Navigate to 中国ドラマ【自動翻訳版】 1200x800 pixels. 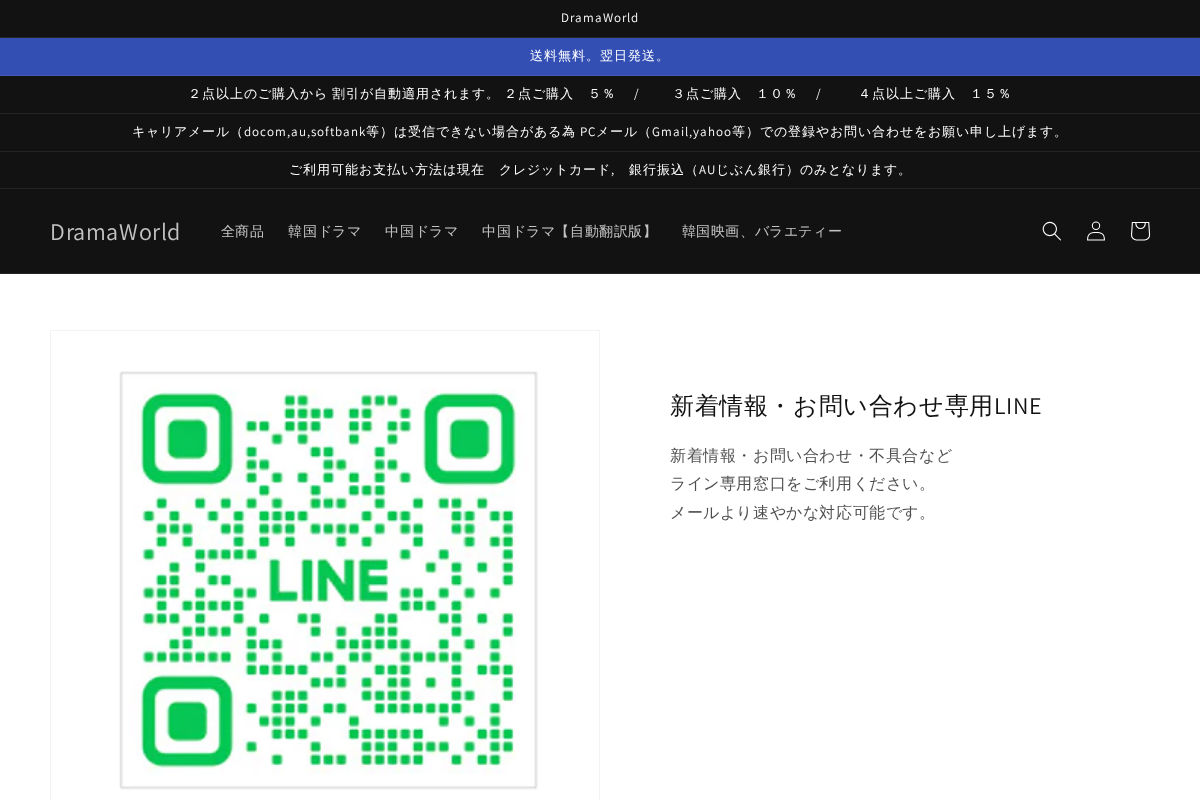coord(569,231)
